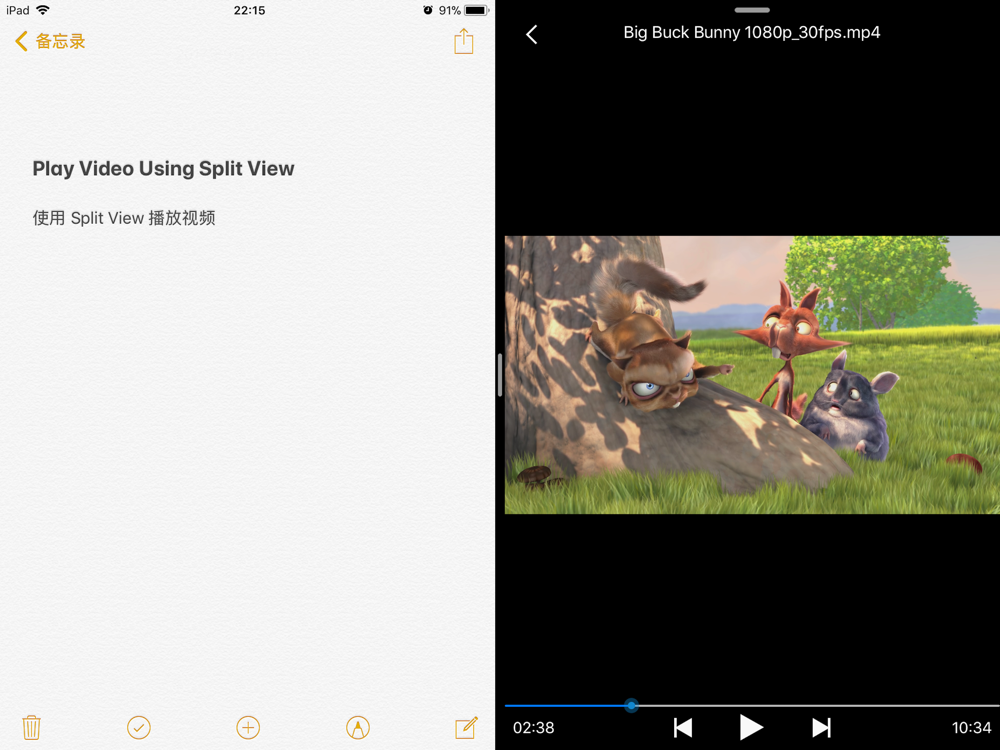Tap the total duration 10:34
The height and width of the screenshot is (750, 1000).
pyautogui.click(x=971, y=728)
